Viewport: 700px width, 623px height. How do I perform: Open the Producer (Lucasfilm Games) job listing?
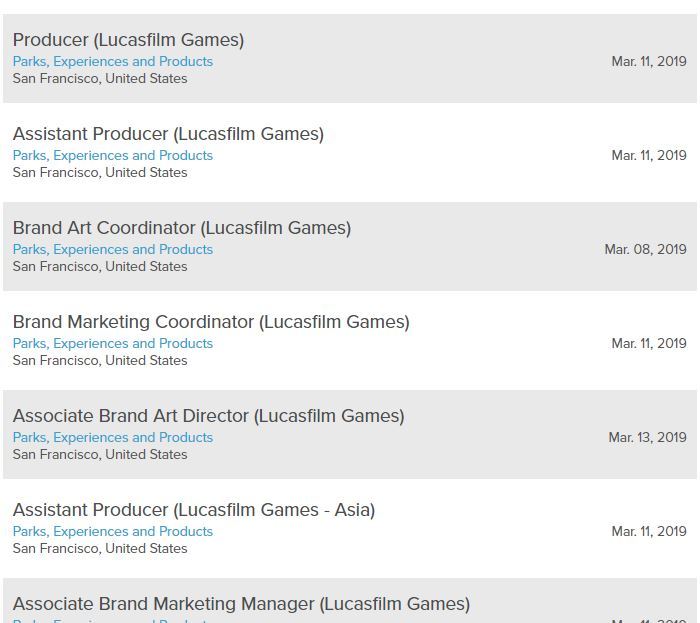tap(128, 40)
